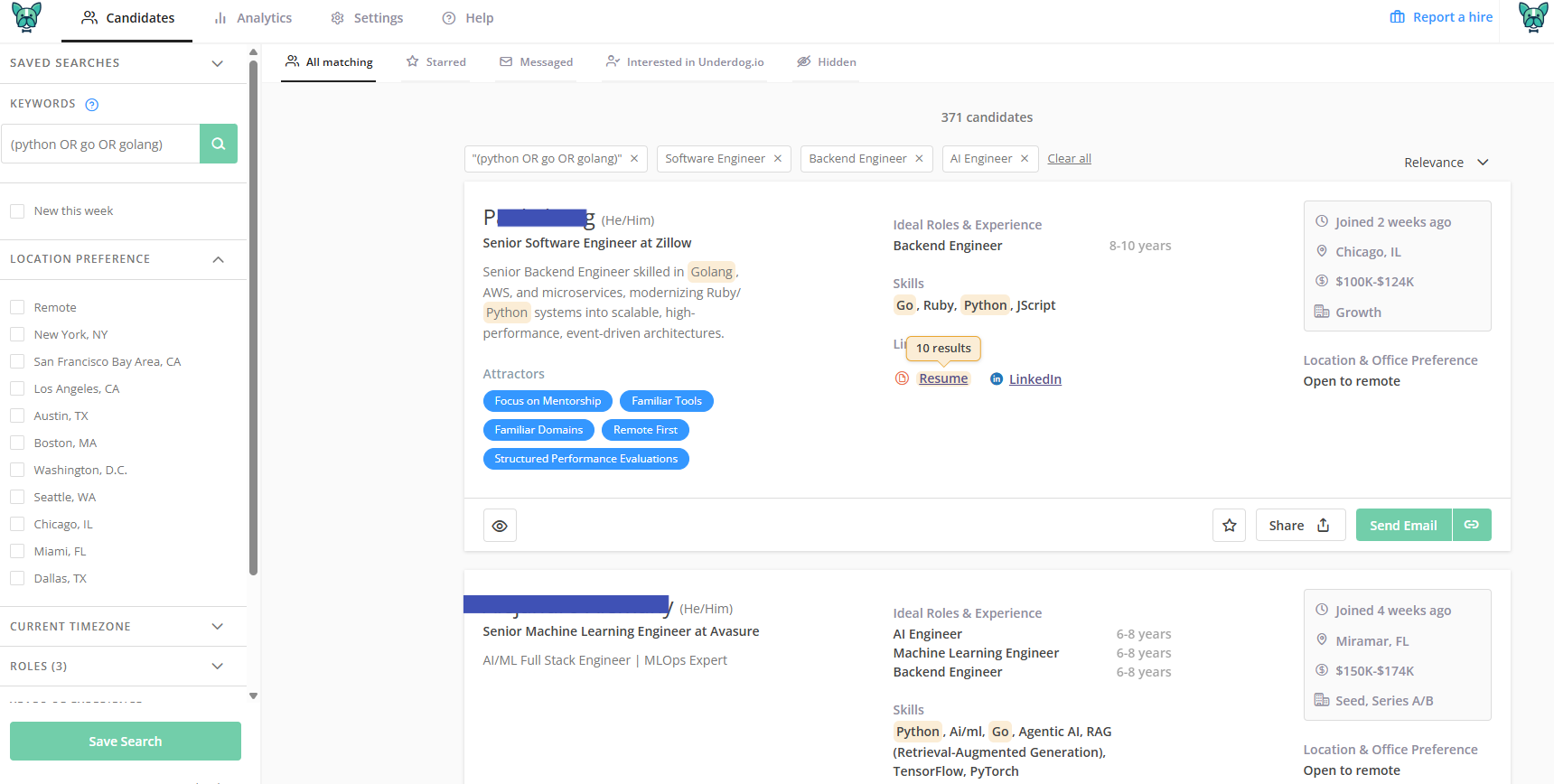Show the Interested in Underdog.io tab

coord(685,62)
